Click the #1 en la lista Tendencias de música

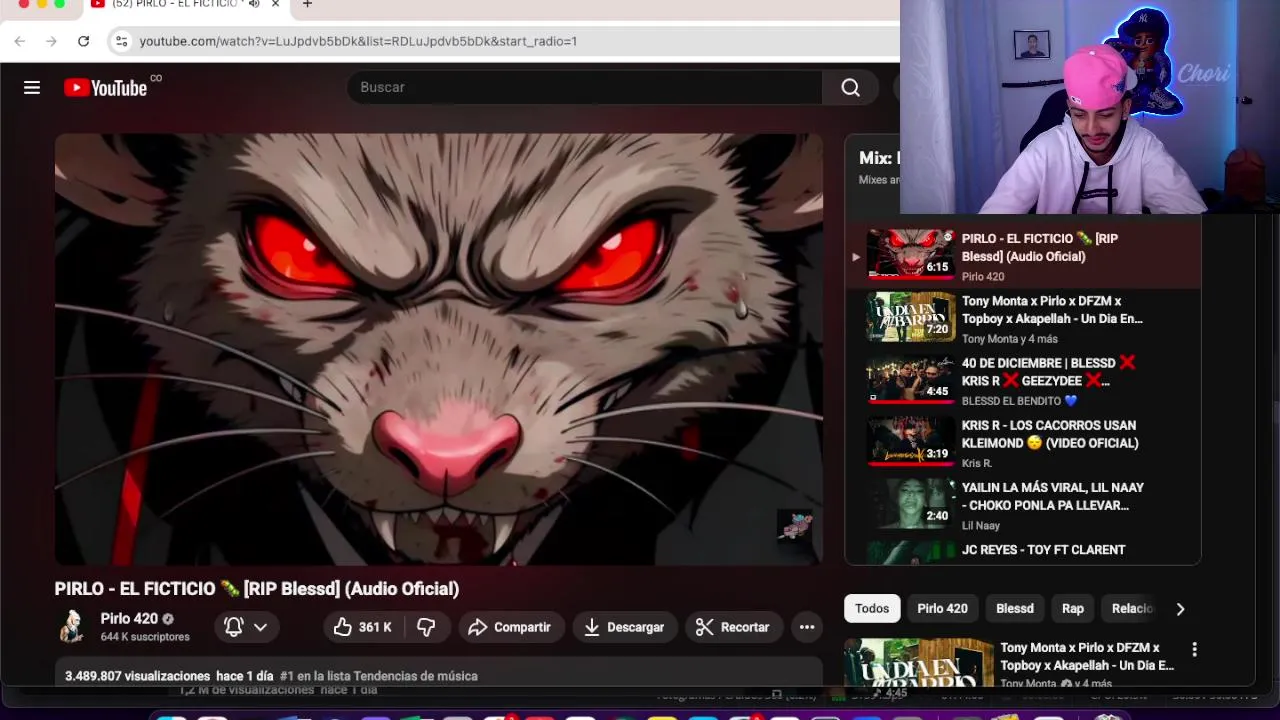[x=379, y=676]
